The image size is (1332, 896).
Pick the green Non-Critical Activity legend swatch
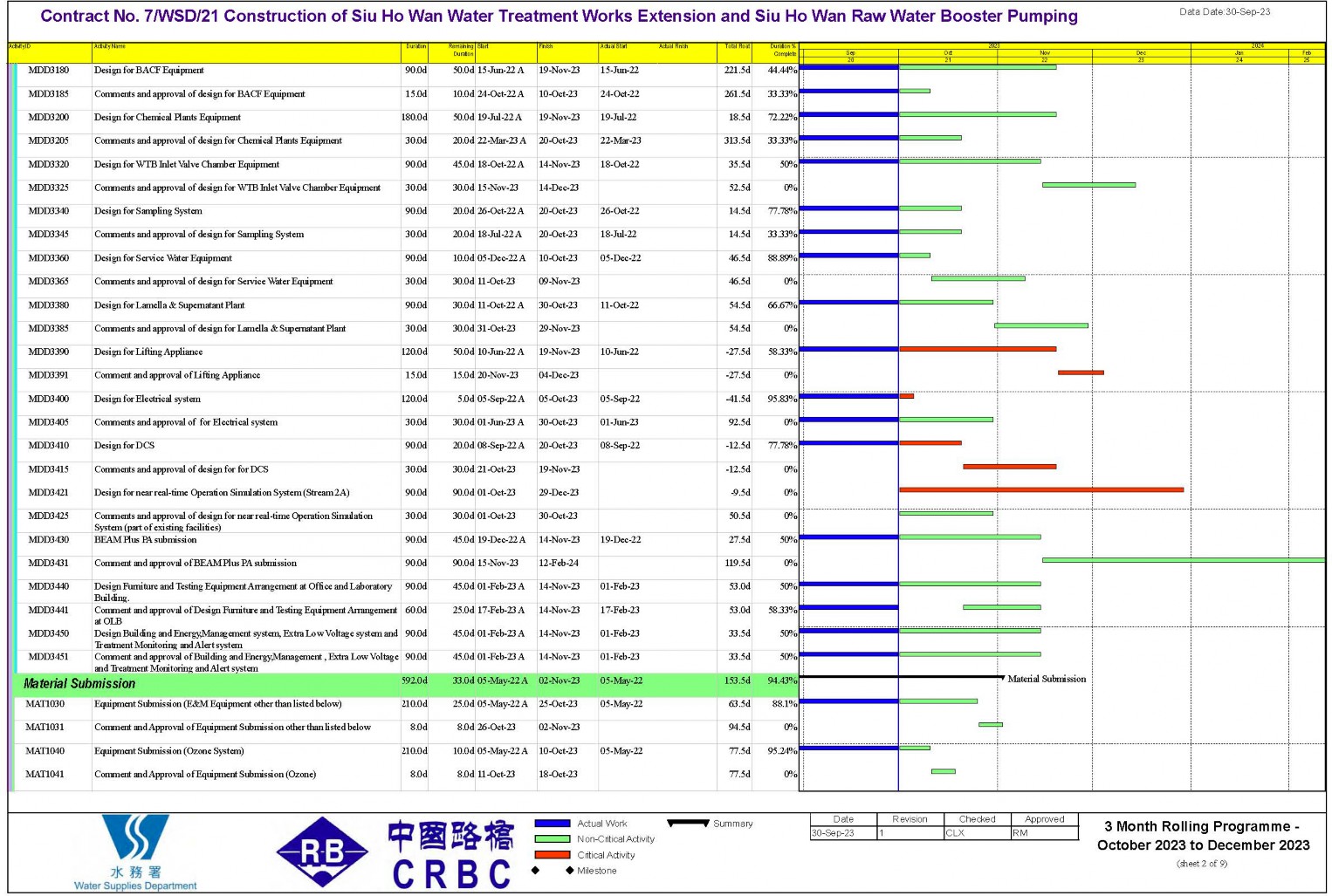pyautogui.click(x=552, y=839)
